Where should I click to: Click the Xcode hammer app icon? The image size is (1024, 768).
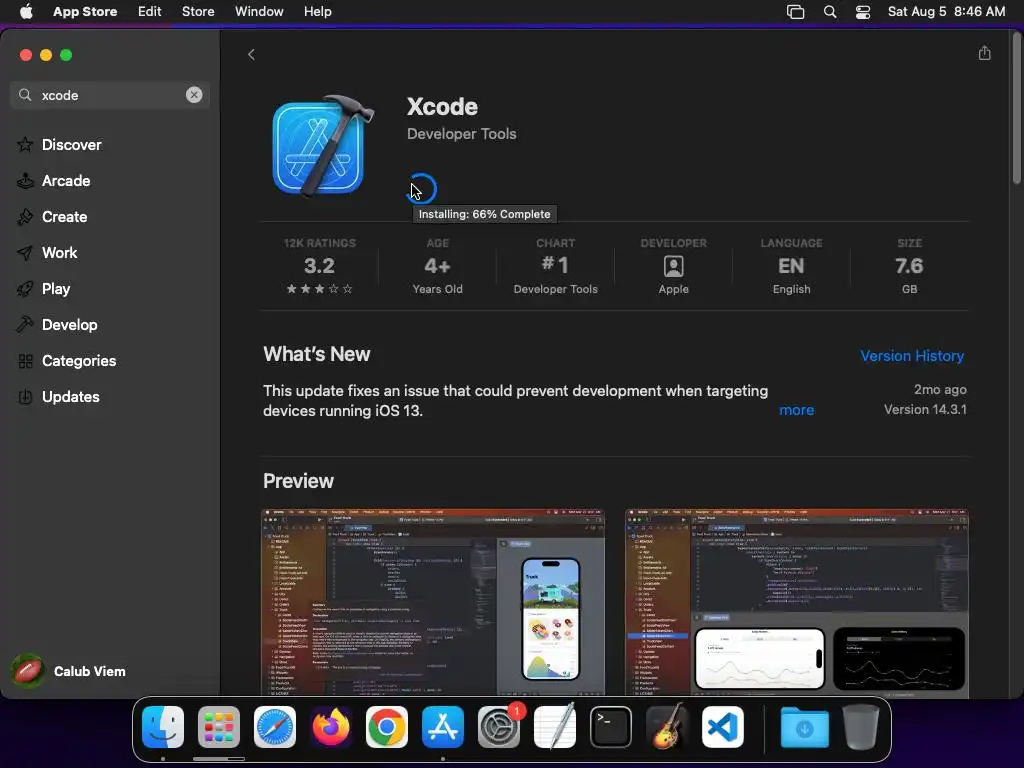coord(323,147)
